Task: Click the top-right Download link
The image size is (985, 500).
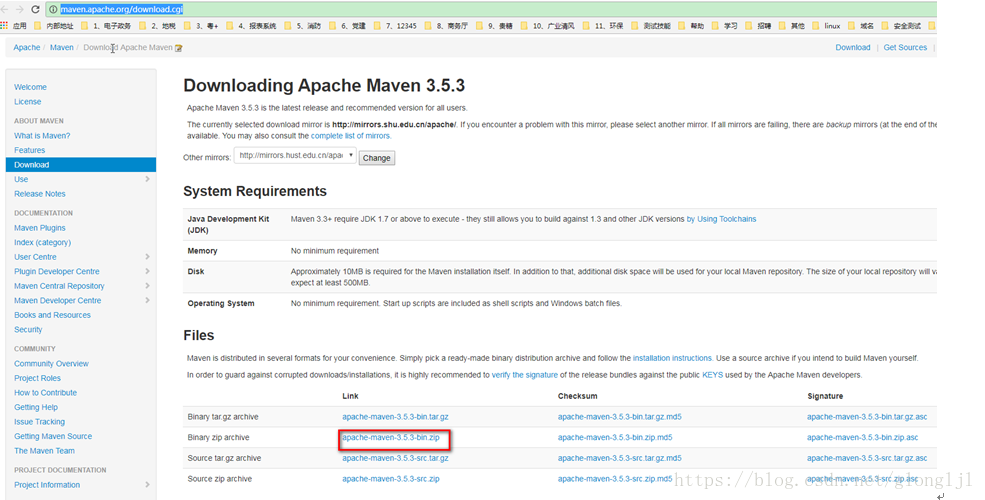Action: [x=852, y=48]
